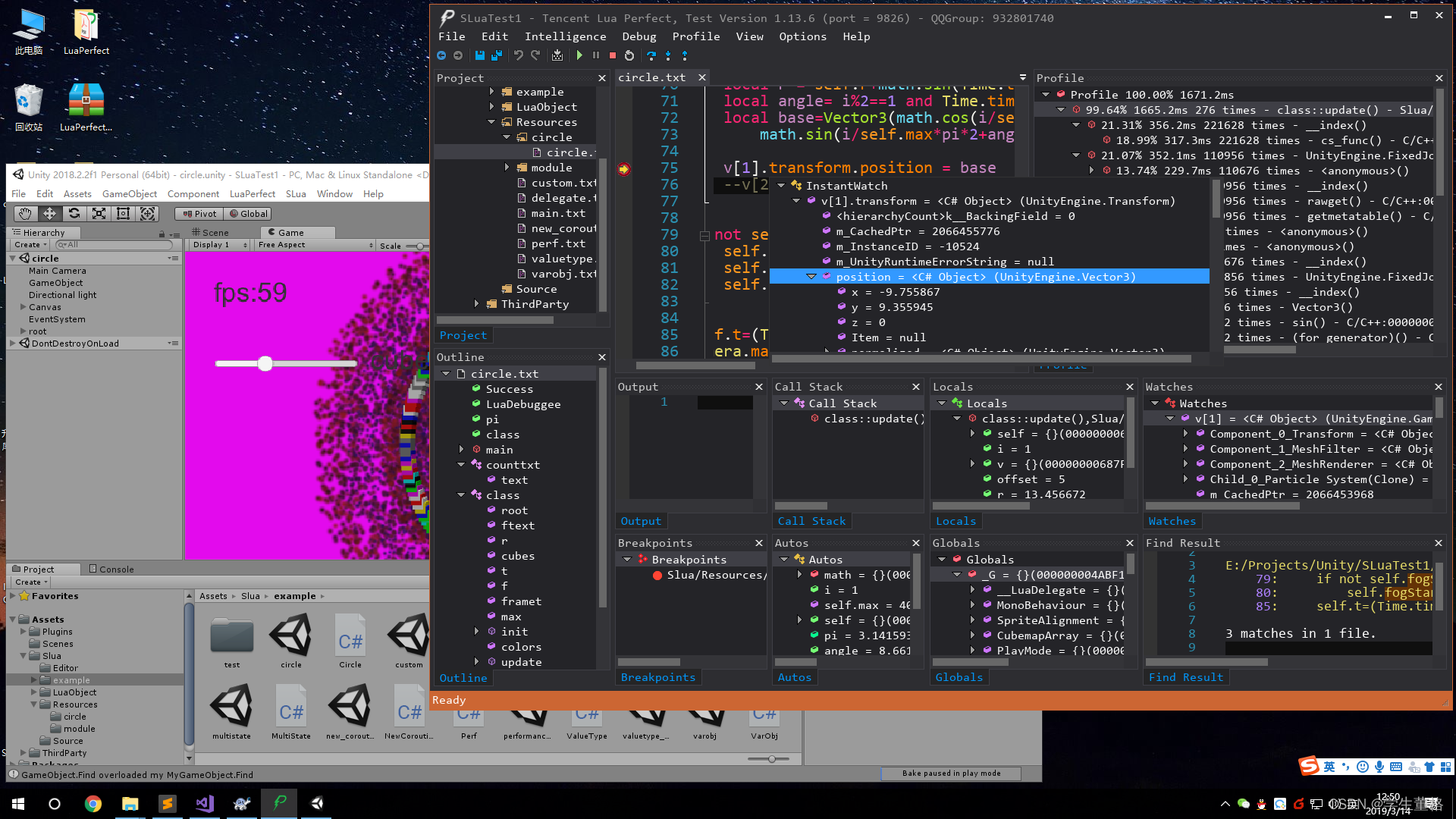
Task: Save the current script with the save icon
Action: coord(480,55)
